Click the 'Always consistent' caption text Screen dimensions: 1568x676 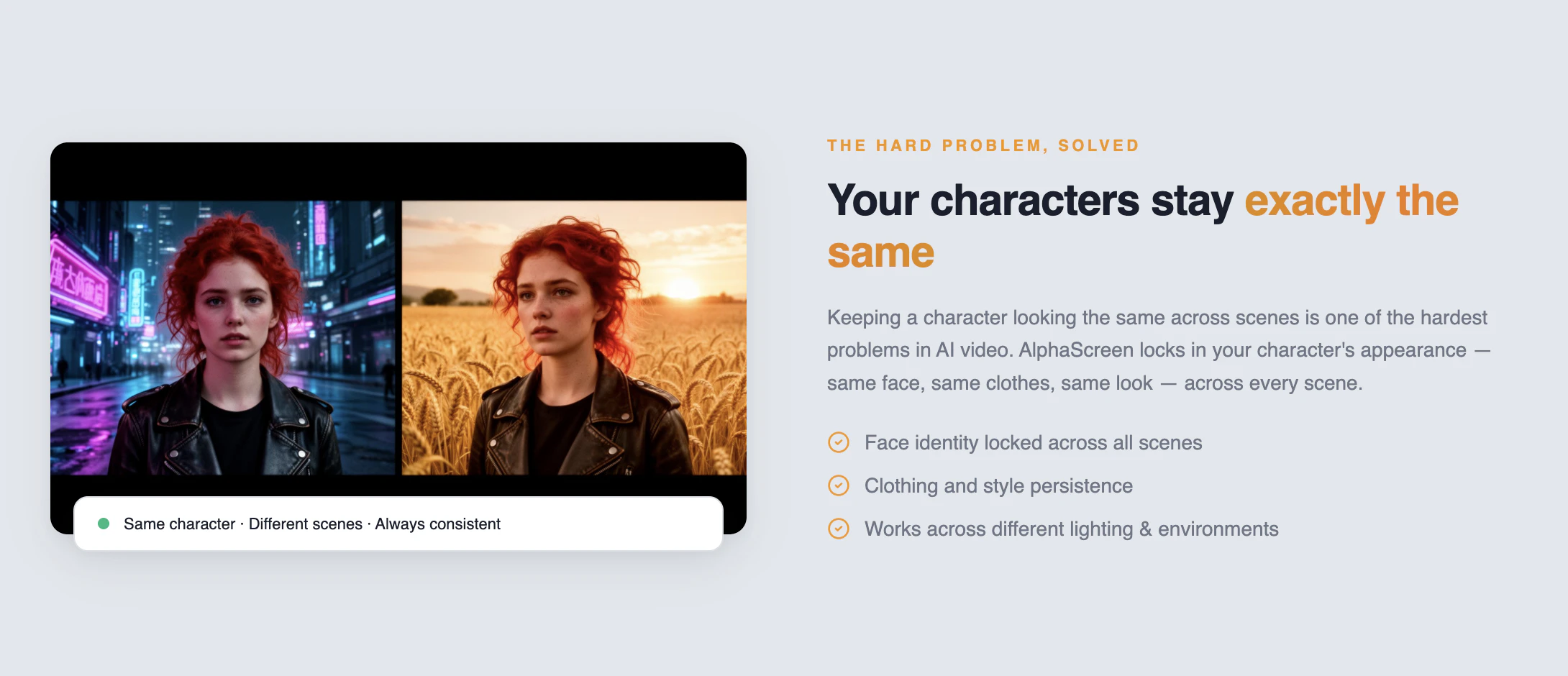click(x=437, y=524)
